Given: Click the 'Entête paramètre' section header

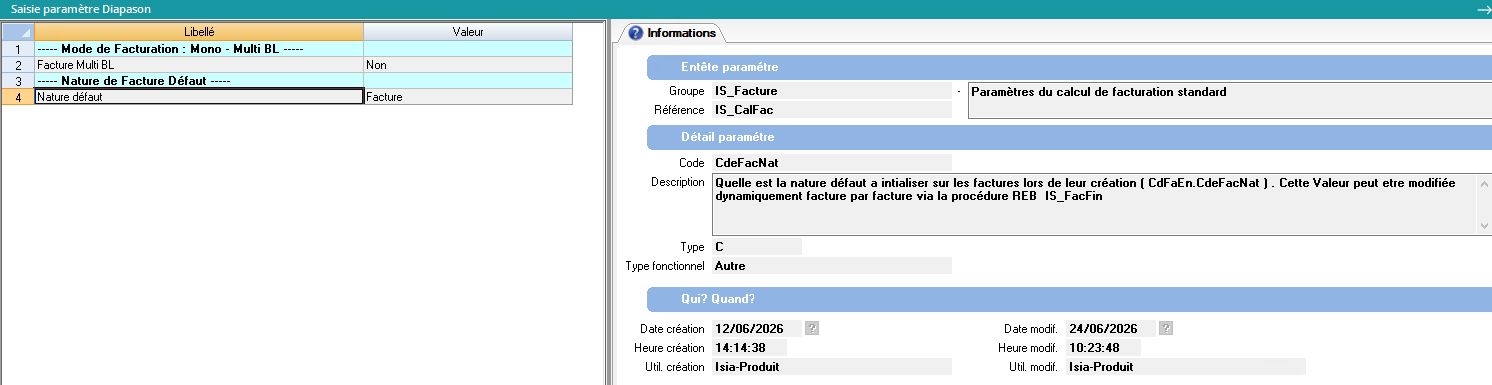Looking at the screenshot, I should pyautogui.click(x=1069, y=67).
